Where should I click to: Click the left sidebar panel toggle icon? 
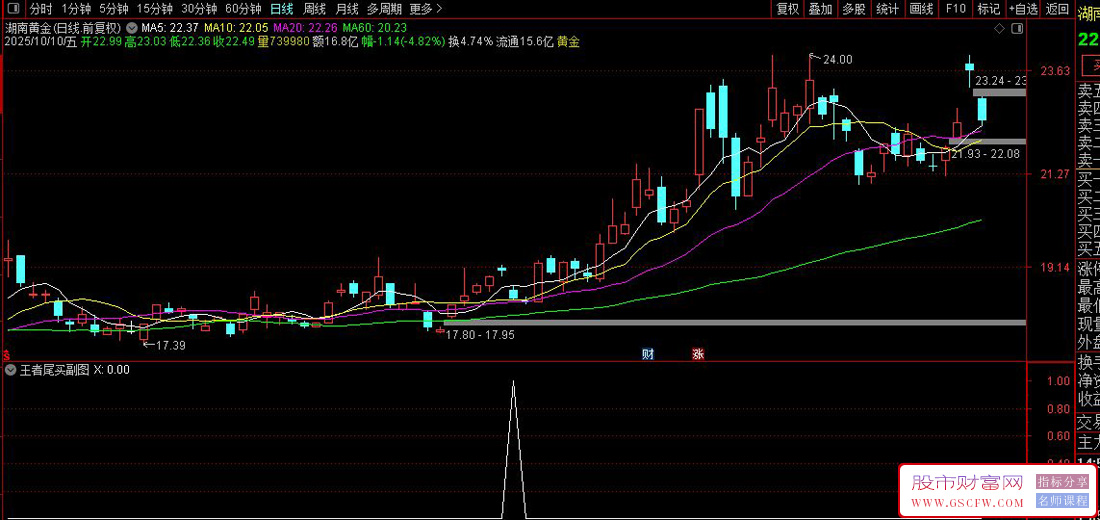pos(11,9)
